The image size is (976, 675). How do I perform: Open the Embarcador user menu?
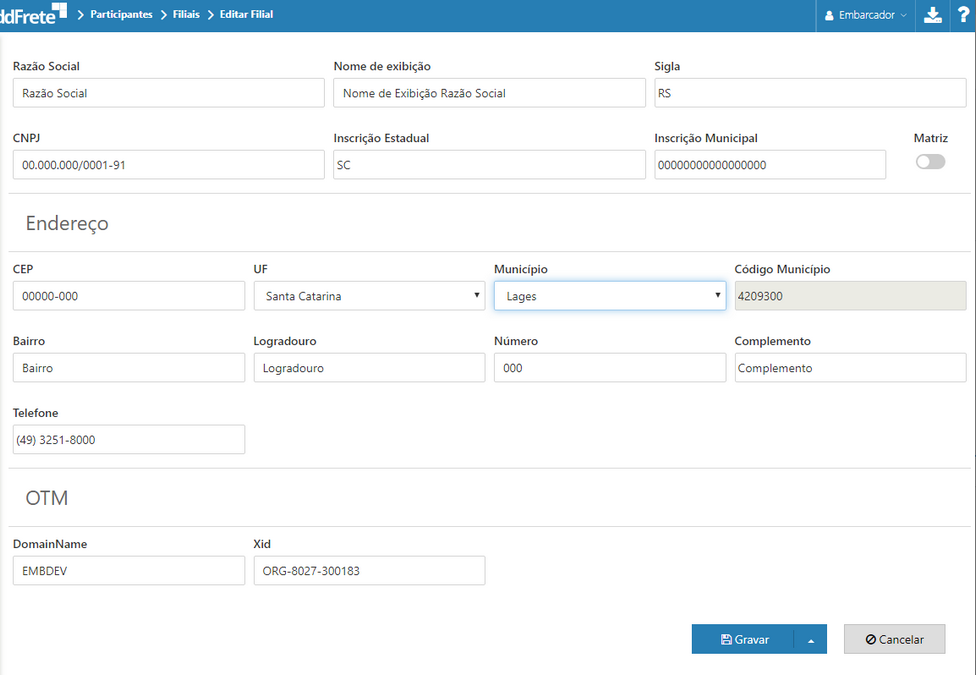click(x=866, y=15)
